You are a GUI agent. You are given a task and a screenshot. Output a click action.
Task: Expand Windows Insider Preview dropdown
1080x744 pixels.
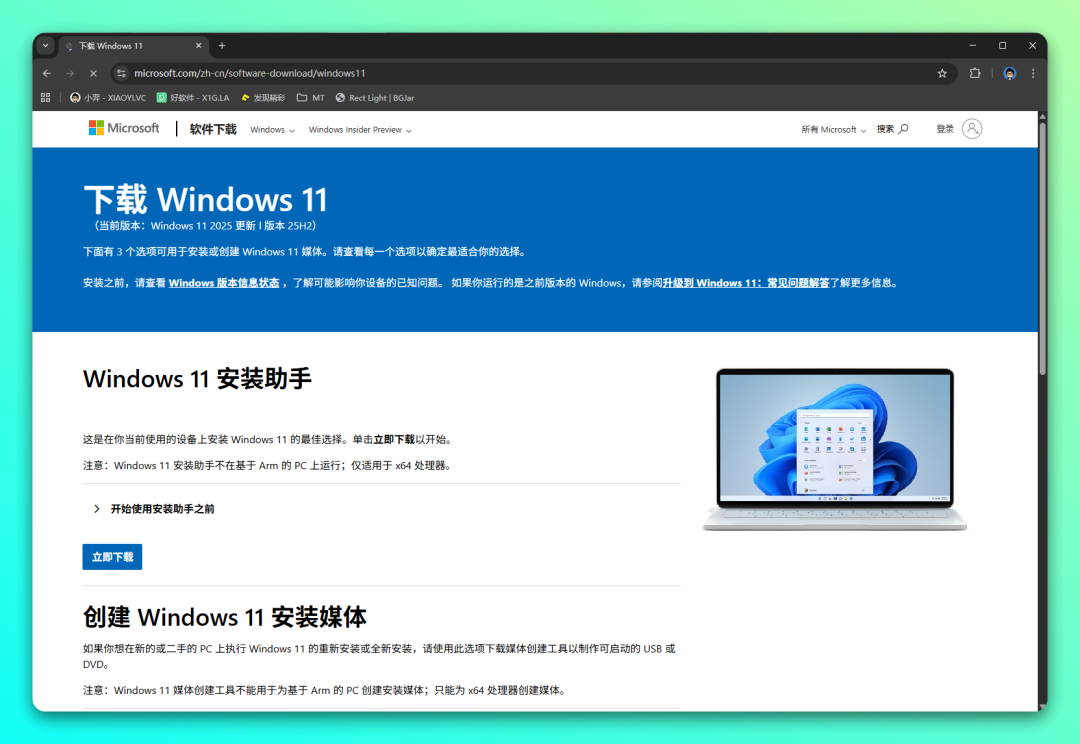[359, 130]
